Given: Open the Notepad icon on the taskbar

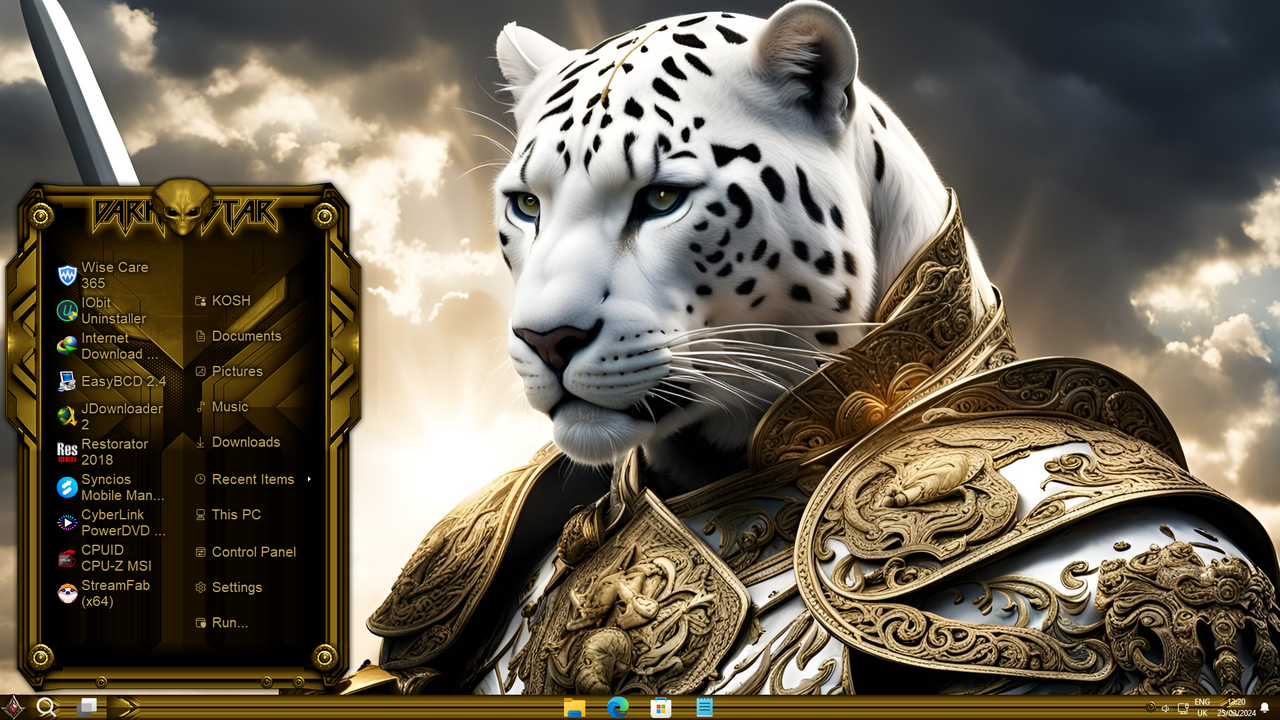Looking at the screenshot, I should coord(705,708).
